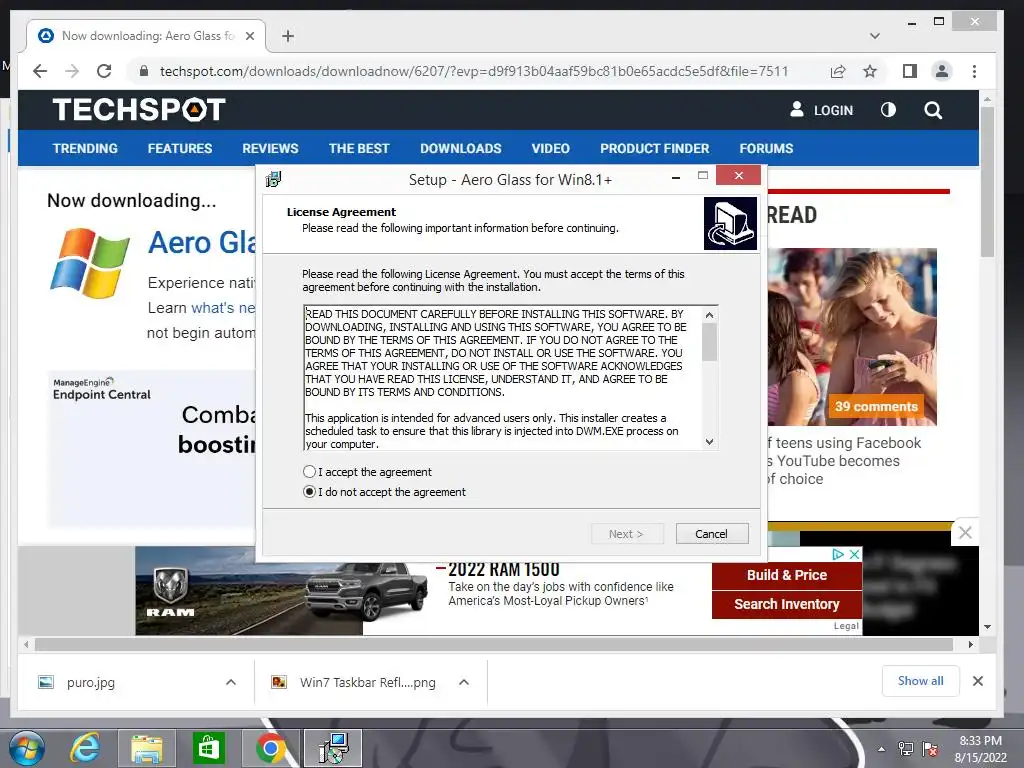Click the setup installer icon in dialog title bar
The width and height of the screenshot is (1024, 768).
click(x=273, y=179)
